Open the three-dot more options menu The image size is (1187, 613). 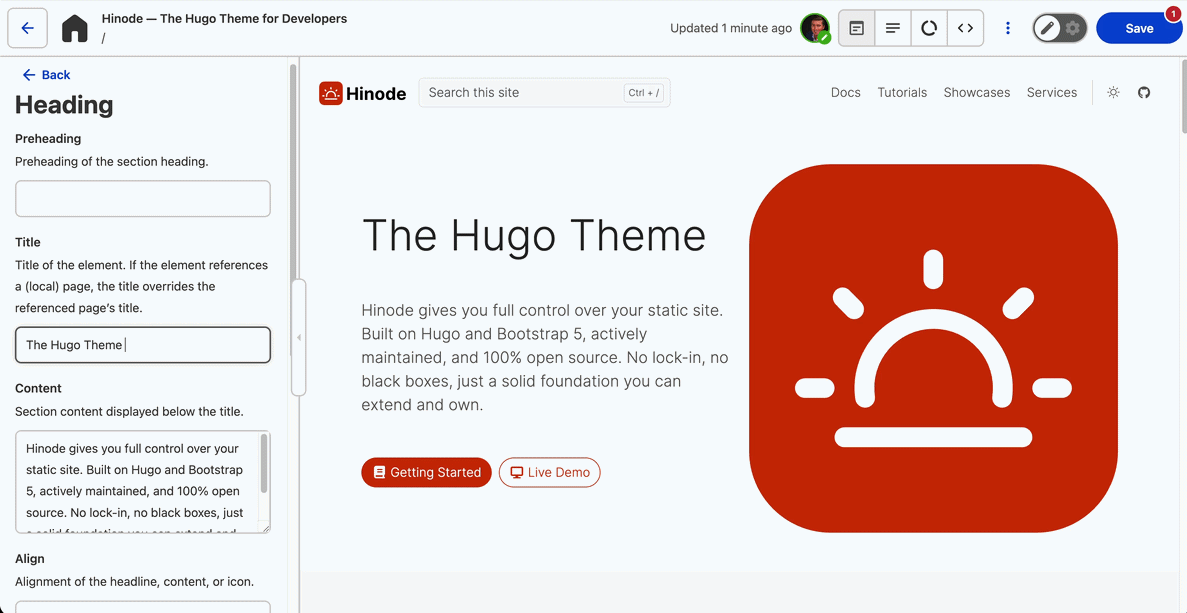(1008, 28)
